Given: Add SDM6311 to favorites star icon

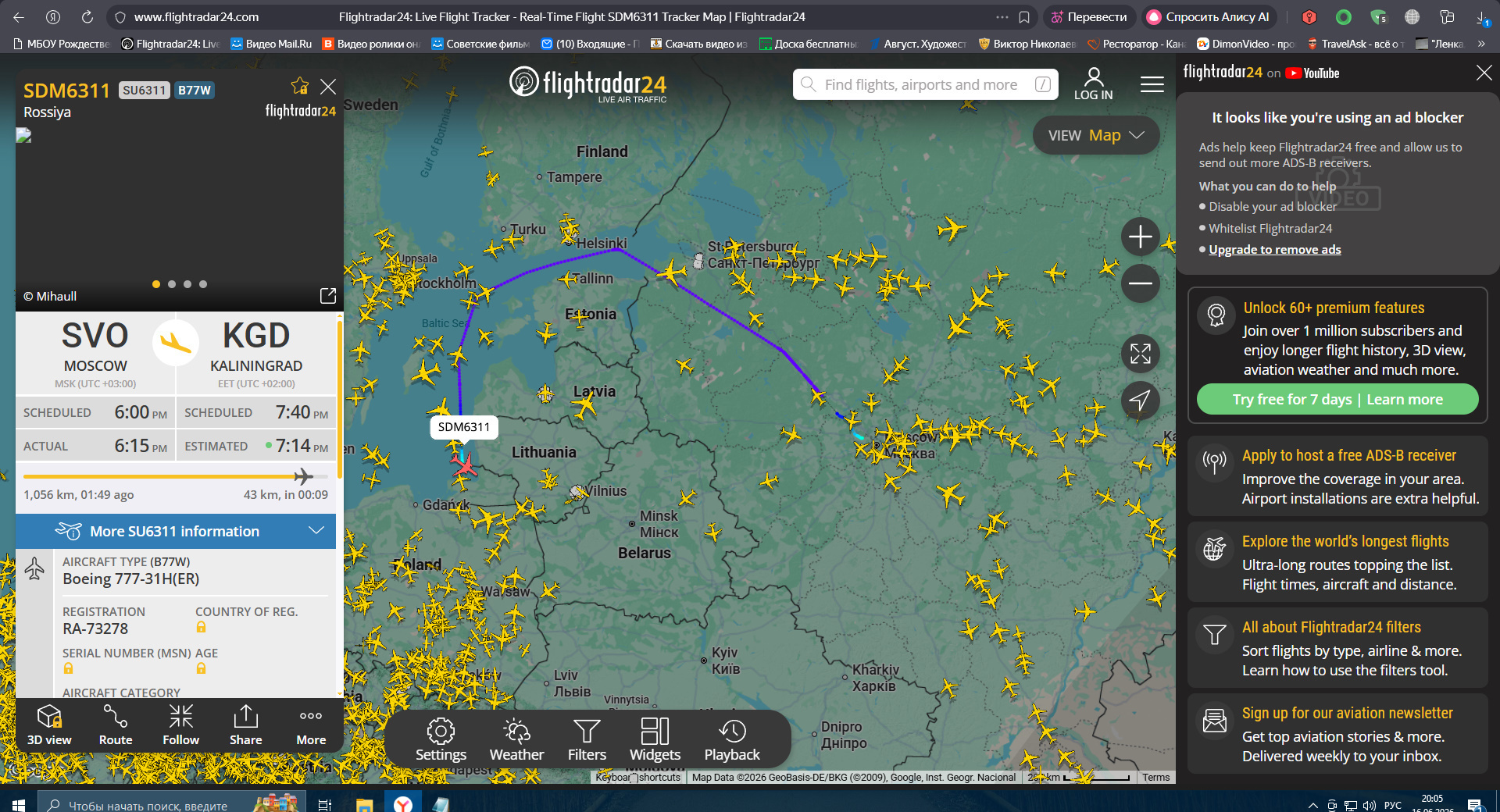Looking at the screenshot, I should (x=300, y=86).
